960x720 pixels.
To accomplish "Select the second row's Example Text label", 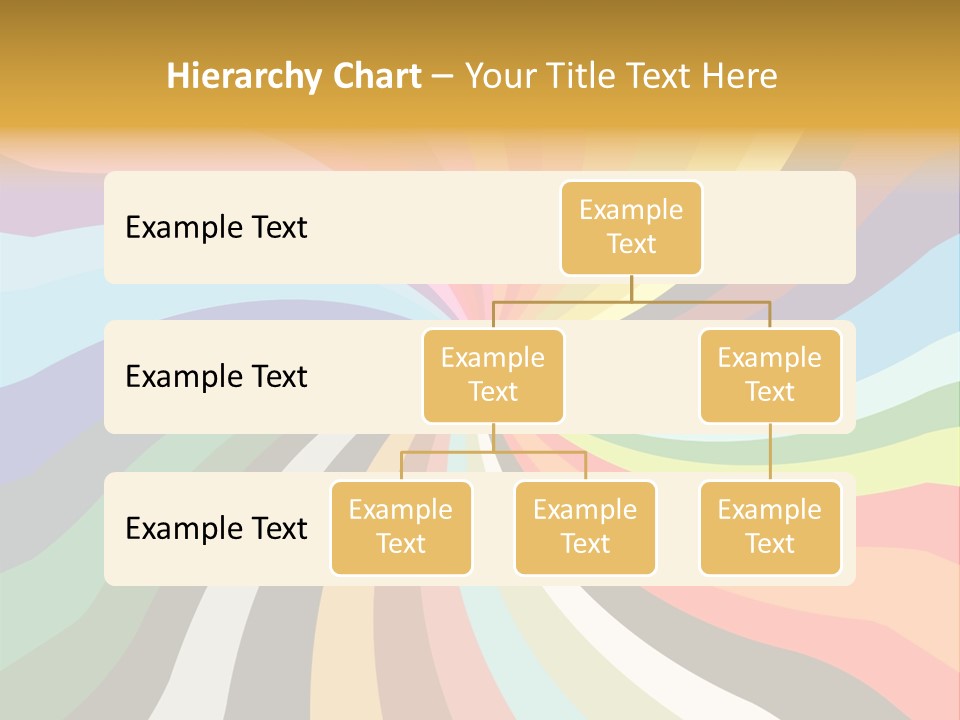I will [x=216, y=377].
